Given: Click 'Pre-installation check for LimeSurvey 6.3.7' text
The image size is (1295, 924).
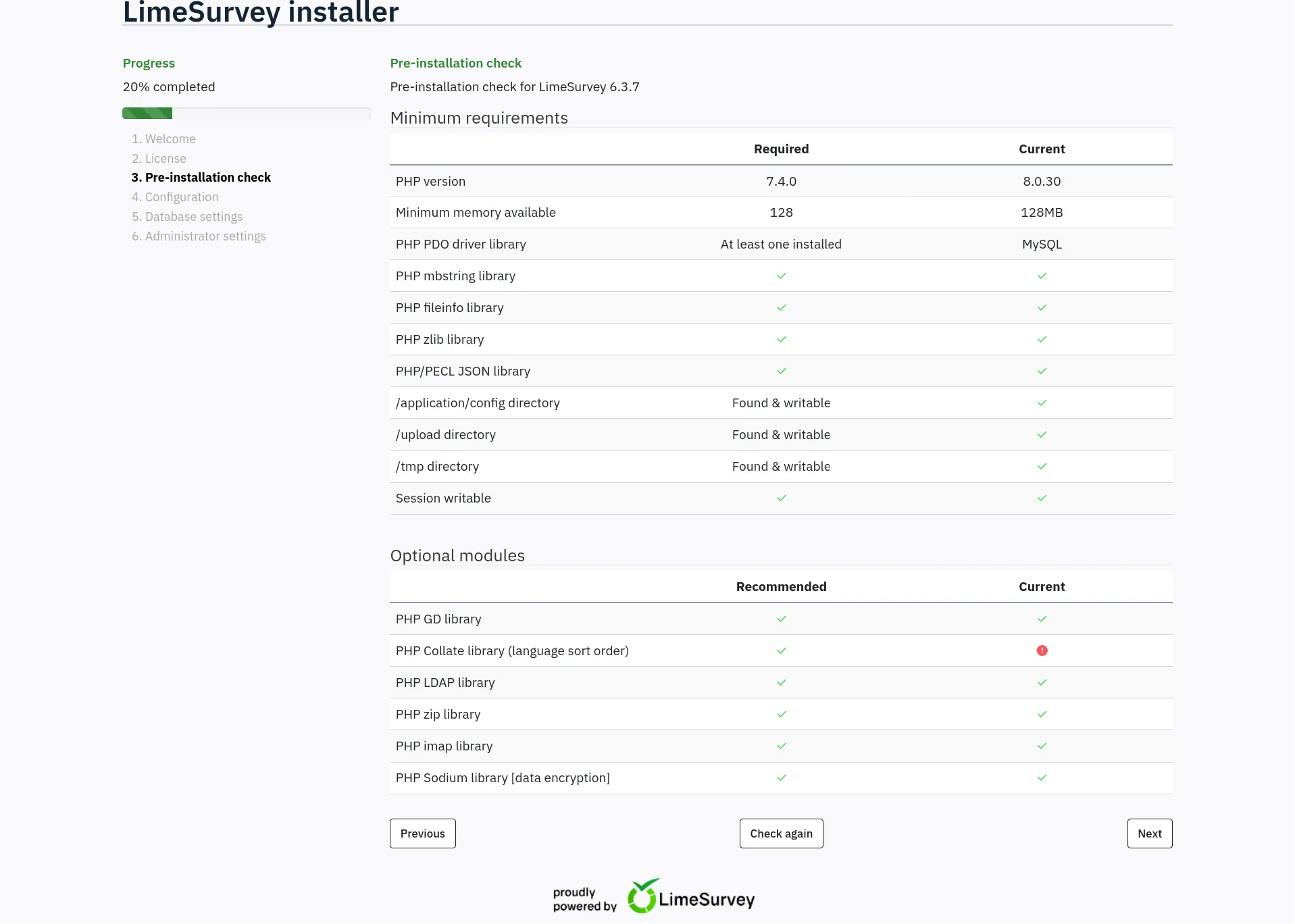Looking at the screenshot, I should pyautogui.click(x=515, y=86).
